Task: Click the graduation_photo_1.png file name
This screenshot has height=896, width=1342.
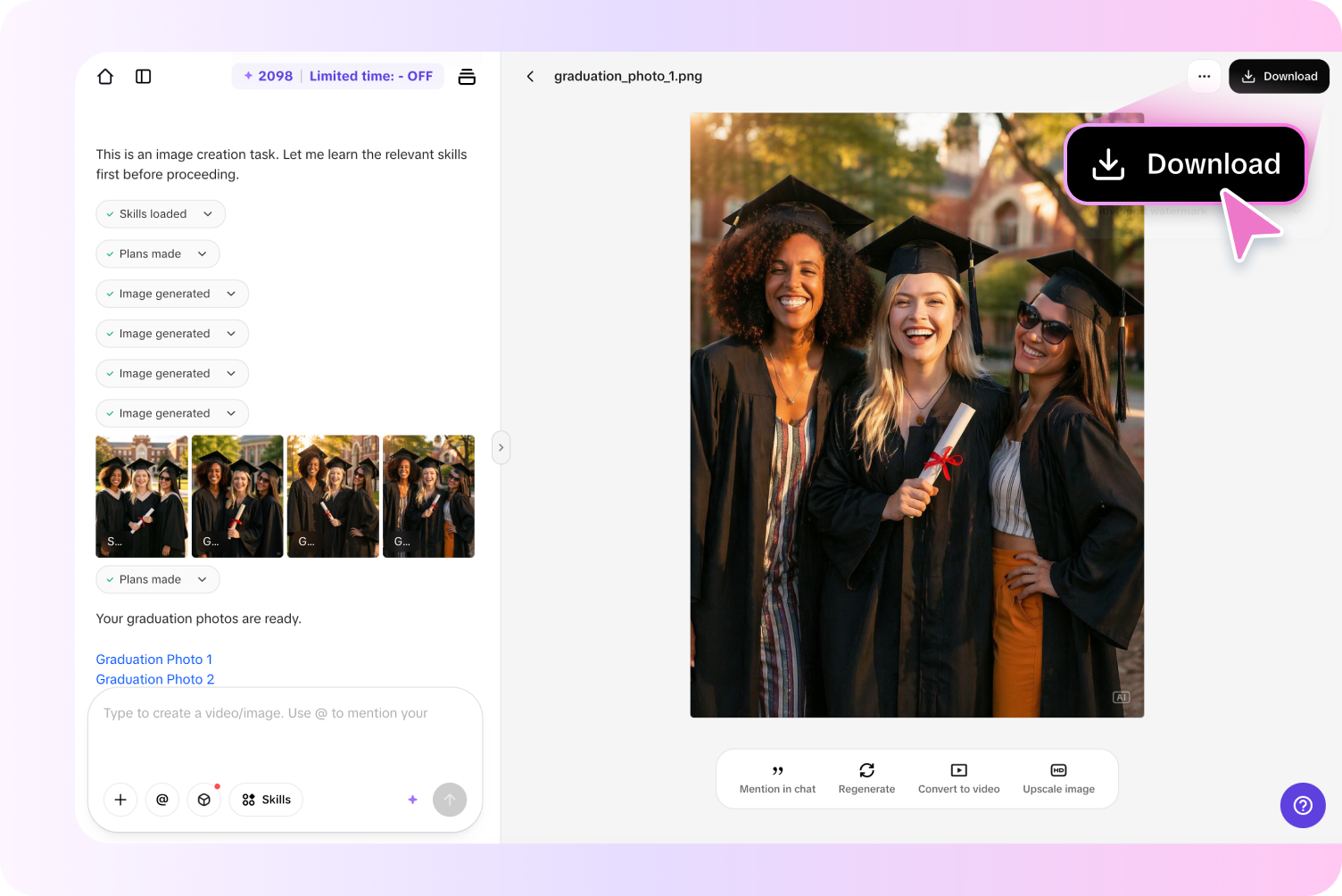Action: point(628,77)
